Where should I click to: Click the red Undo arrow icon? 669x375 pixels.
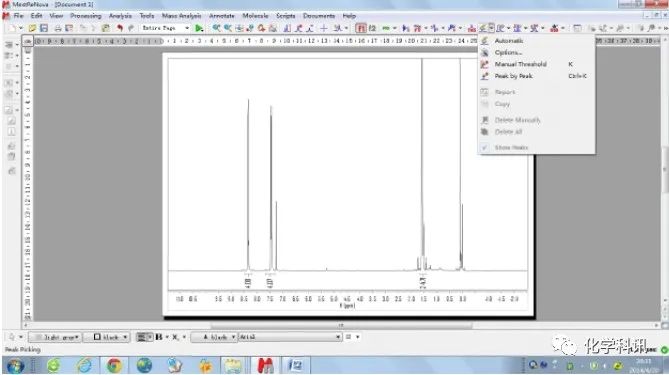tap(120, 28)
